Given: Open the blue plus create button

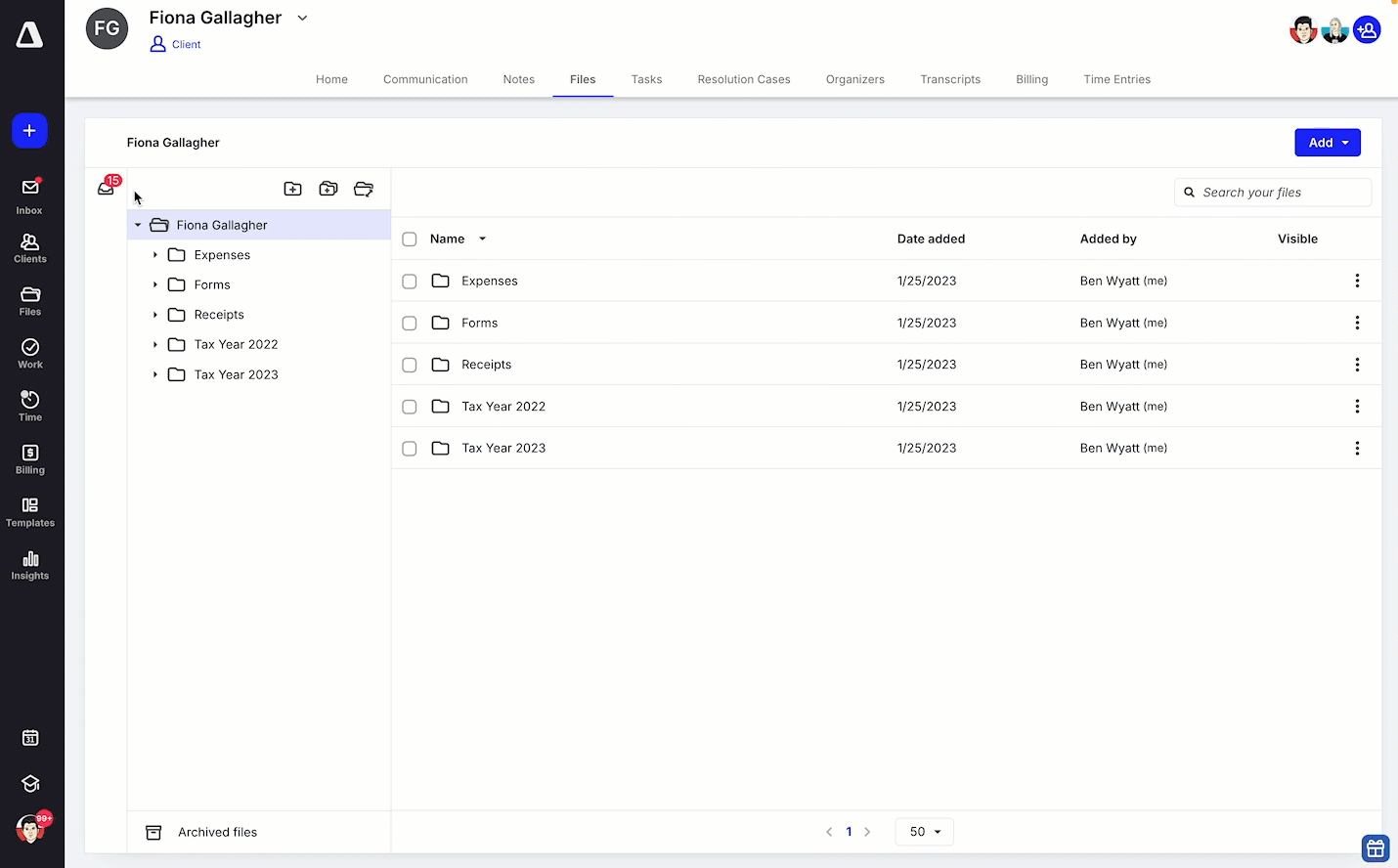Looking at the screenshot, I should pos(29,131).
